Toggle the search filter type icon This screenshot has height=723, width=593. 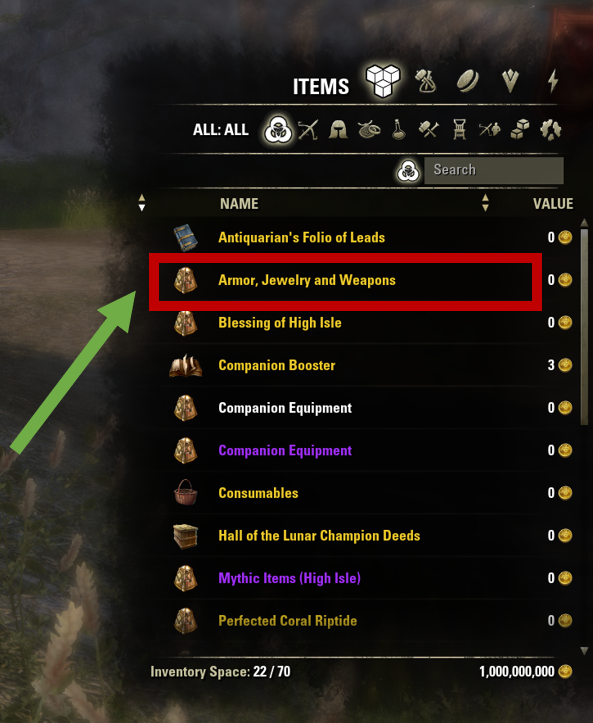[x=408, y=171]
